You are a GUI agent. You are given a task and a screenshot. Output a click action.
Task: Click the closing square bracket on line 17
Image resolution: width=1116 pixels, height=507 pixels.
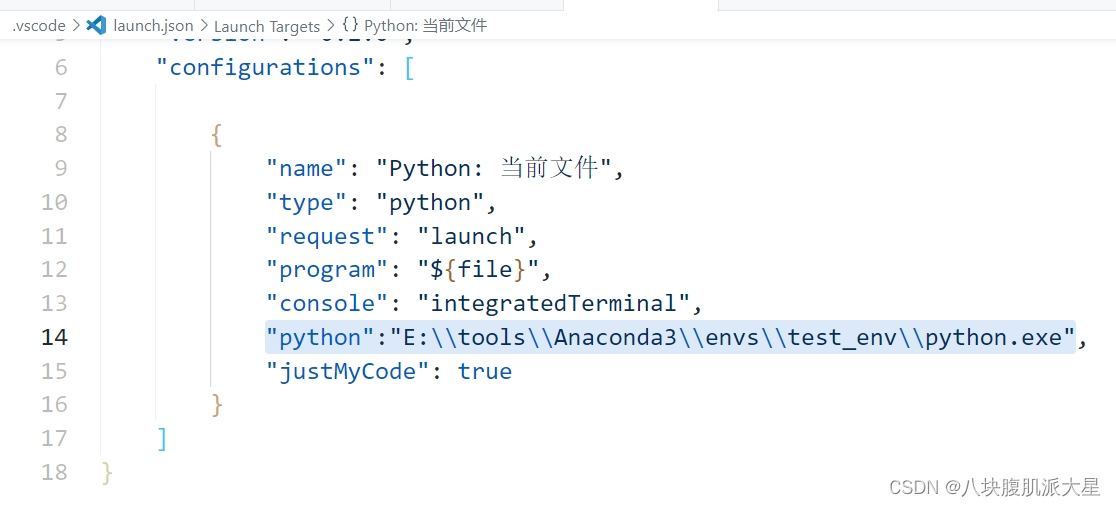click(x=162, y=439)
